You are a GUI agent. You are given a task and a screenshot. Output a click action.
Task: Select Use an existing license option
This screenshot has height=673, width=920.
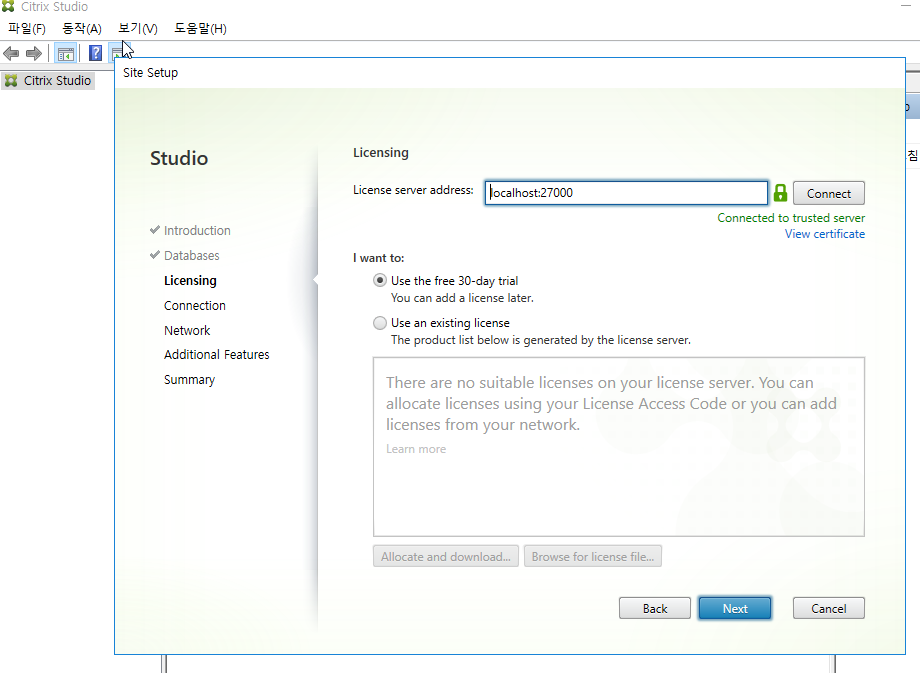pos(380,323)
